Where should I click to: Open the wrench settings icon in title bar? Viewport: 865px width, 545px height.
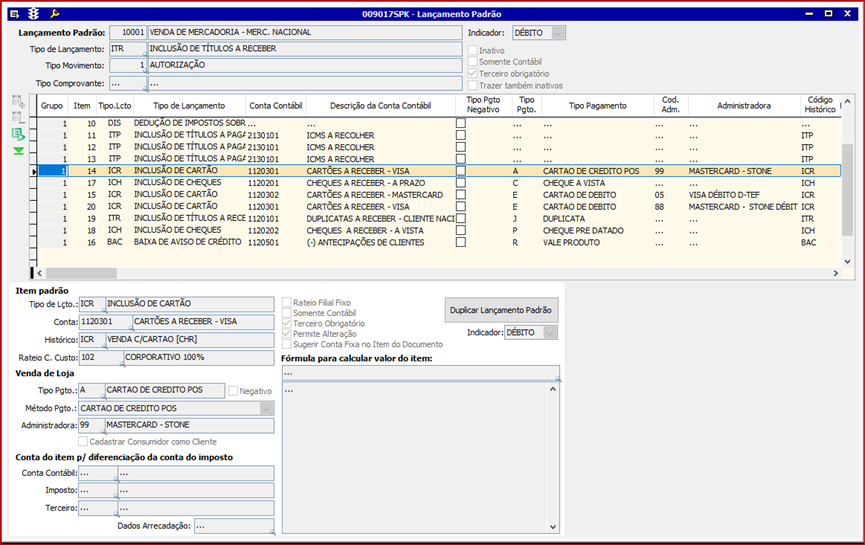(x=54, y=14)
